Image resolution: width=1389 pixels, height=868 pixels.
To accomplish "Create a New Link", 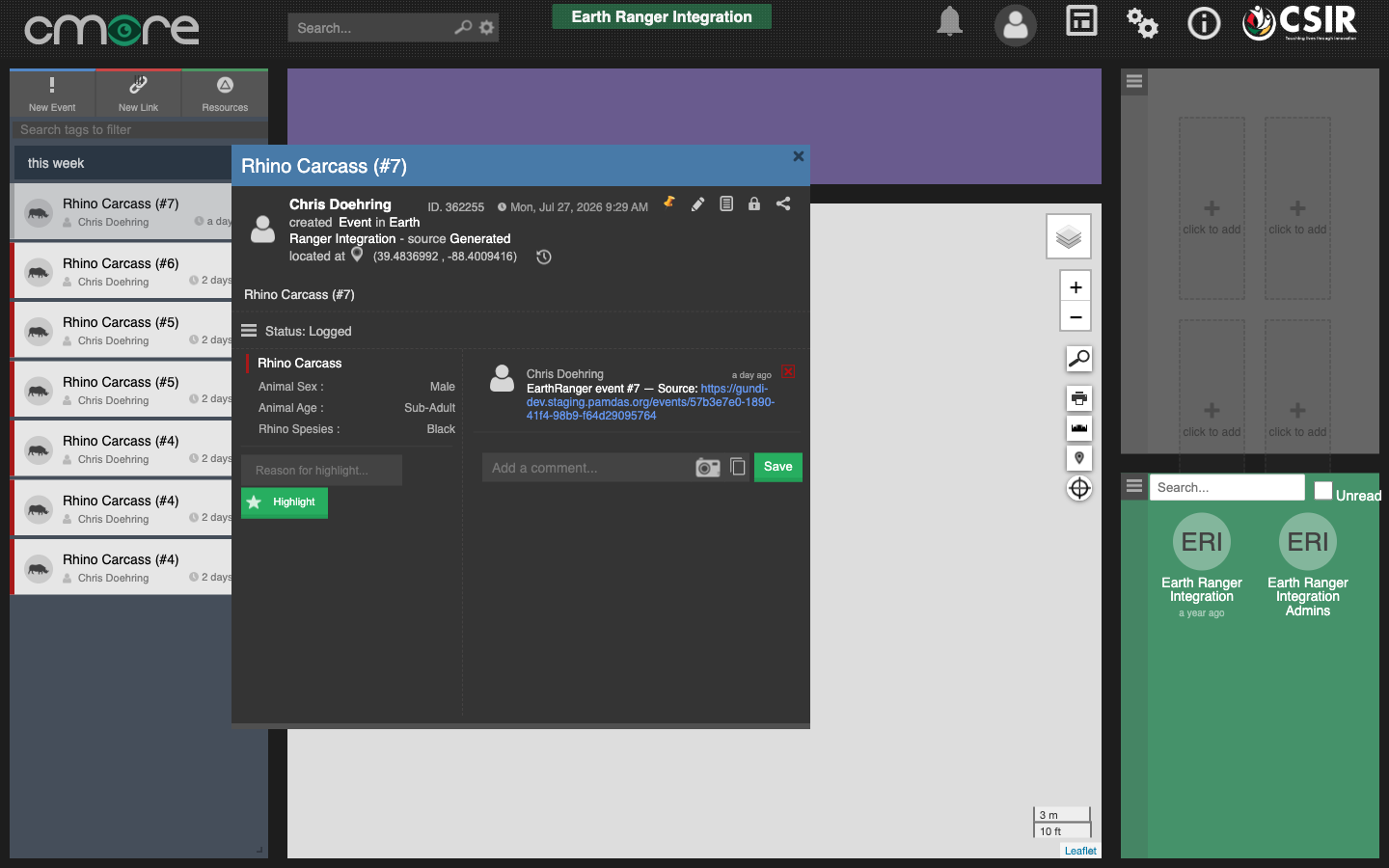I will [138, 94].
